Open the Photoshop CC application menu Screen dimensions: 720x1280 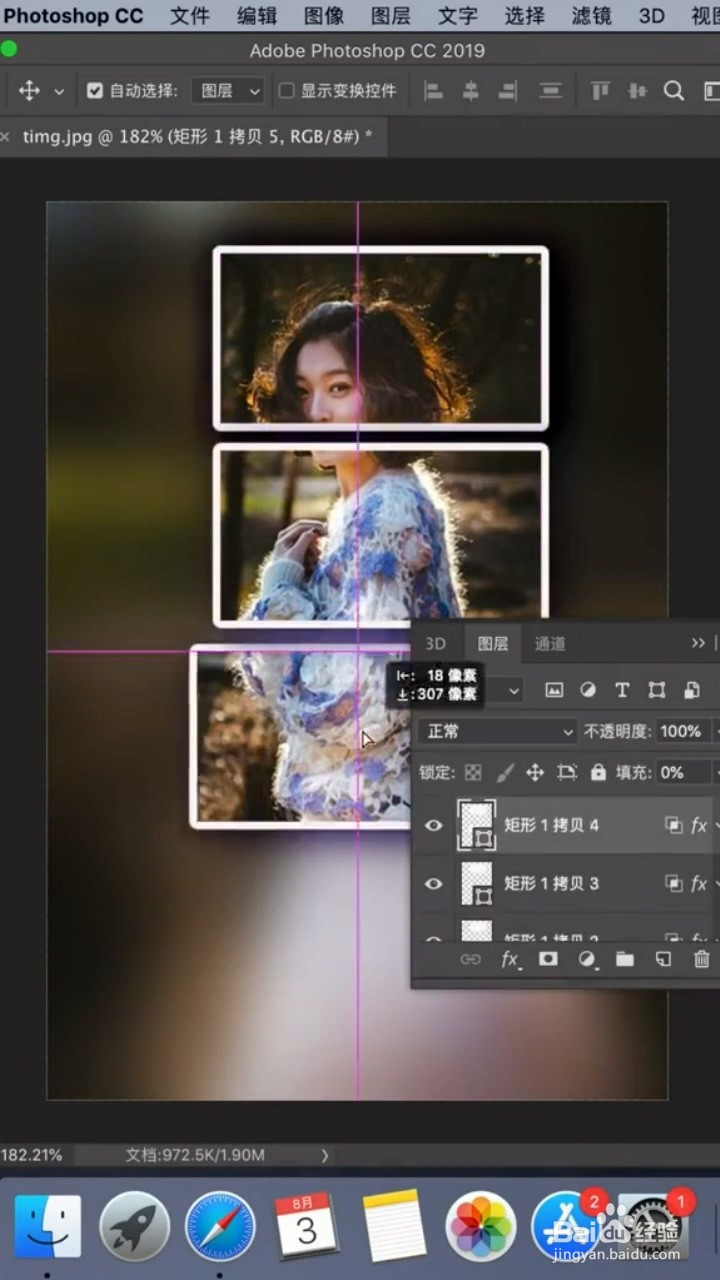point(74,16)
